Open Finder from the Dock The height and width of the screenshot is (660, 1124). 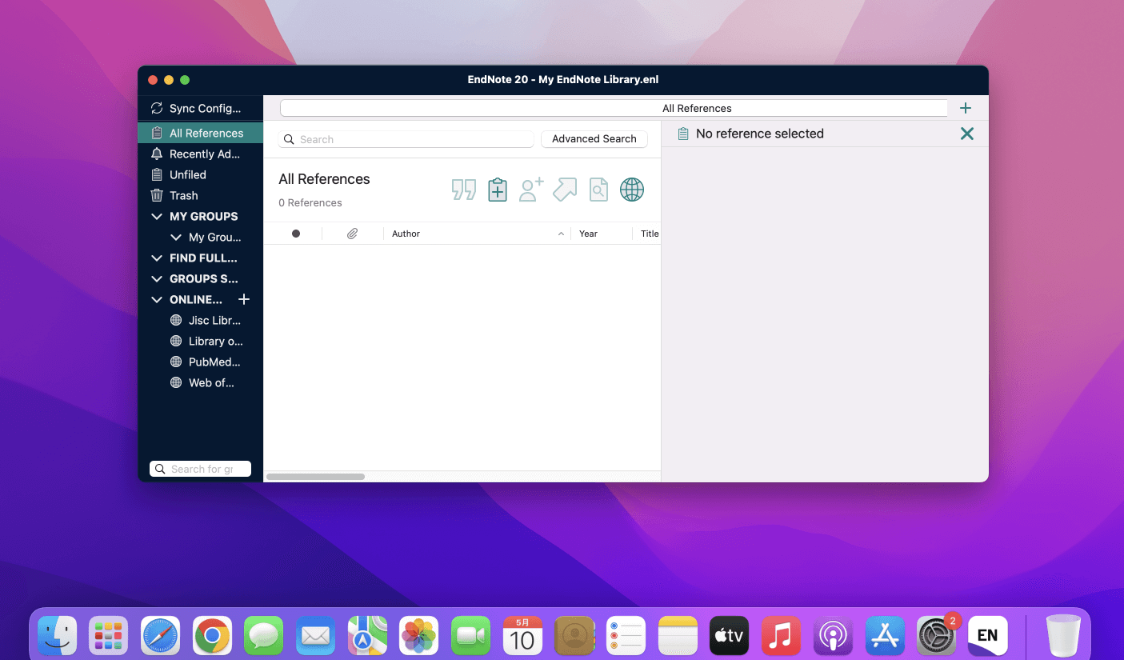(57, 636)
